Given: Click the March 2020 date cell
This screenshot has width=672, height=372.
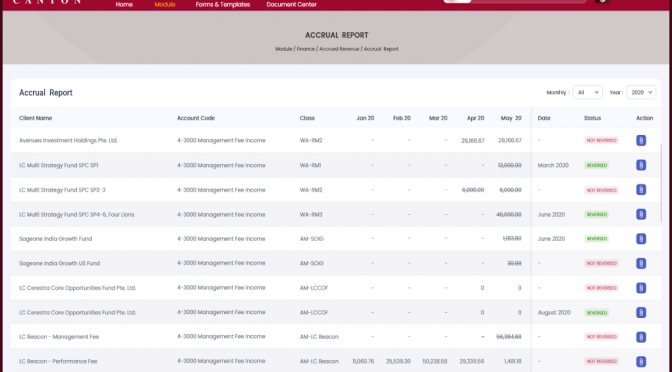Looking at the screenshot, I should pyautogui.click(x=553, y=165).
